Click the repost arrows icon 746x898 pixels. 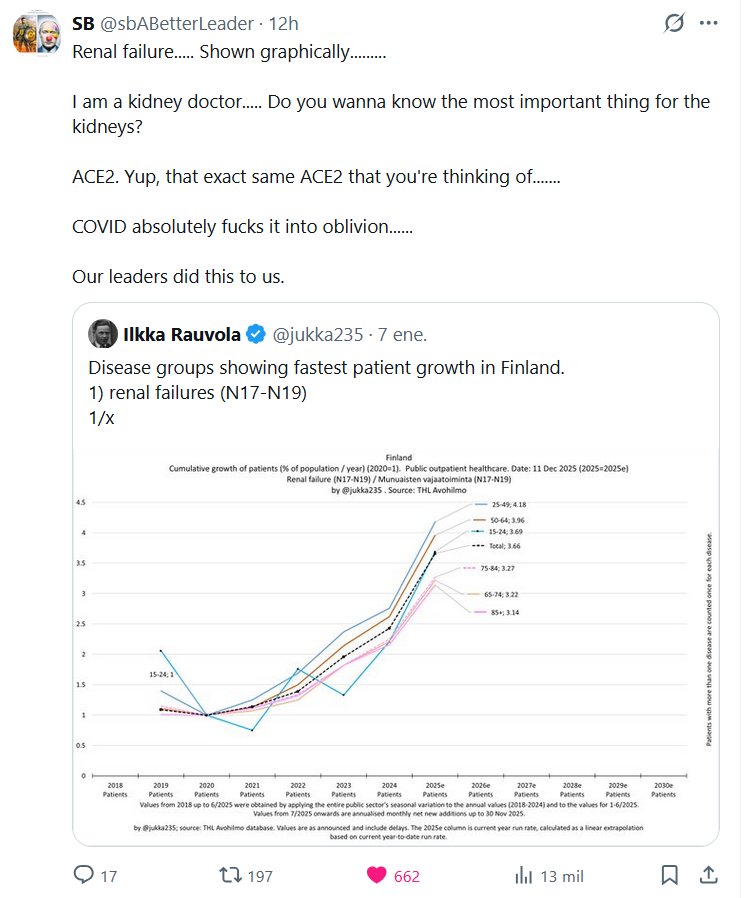click(x=231, y=875)
